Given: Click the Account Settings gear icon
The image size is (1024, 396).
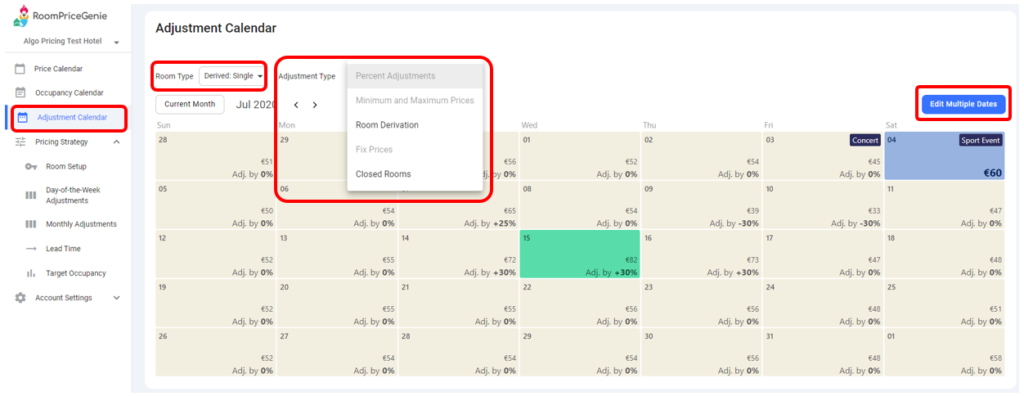Looking at the screenshot, I should click(20, 297).
